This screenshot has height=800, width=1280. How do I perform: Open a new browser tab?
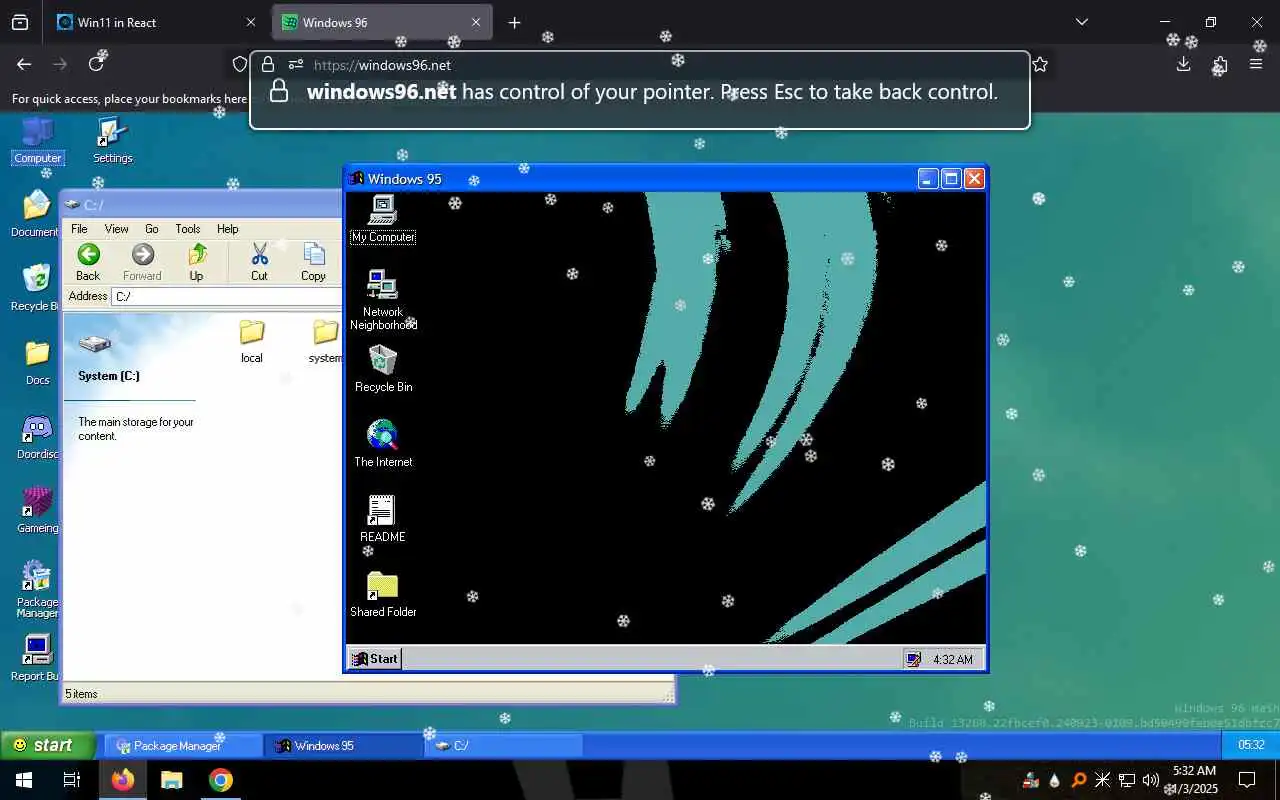[514, 22]
